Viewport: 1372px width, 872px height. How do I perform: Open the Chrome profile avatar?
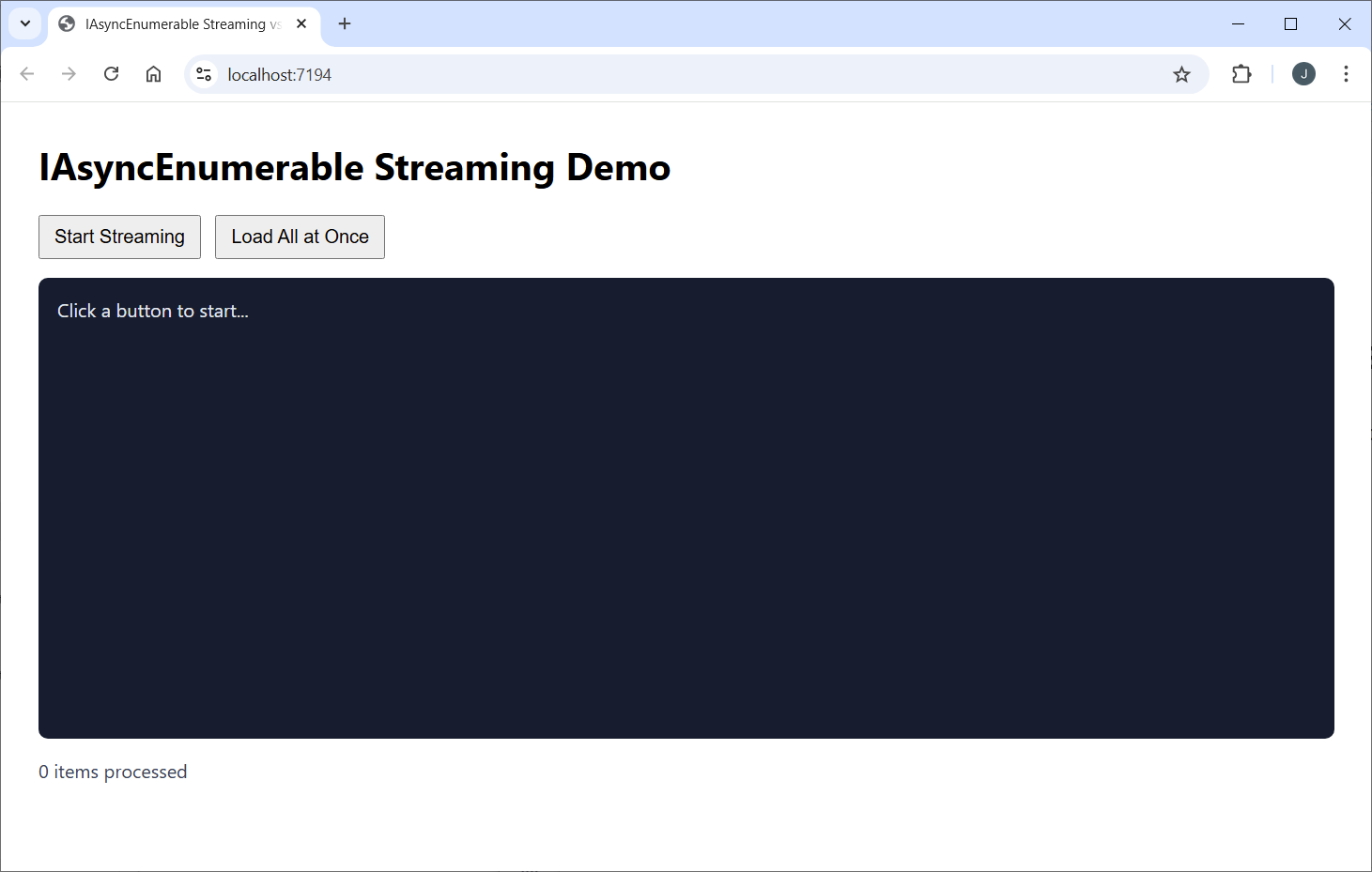(1303, 73)
